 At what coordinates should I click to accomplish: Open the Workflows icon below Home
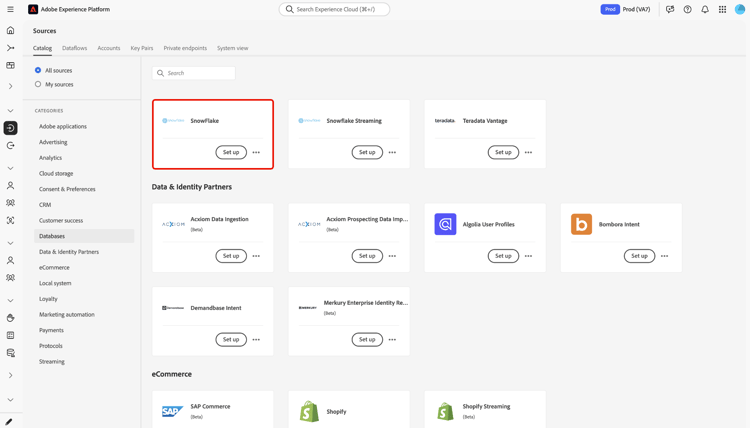tap(10, 48)
